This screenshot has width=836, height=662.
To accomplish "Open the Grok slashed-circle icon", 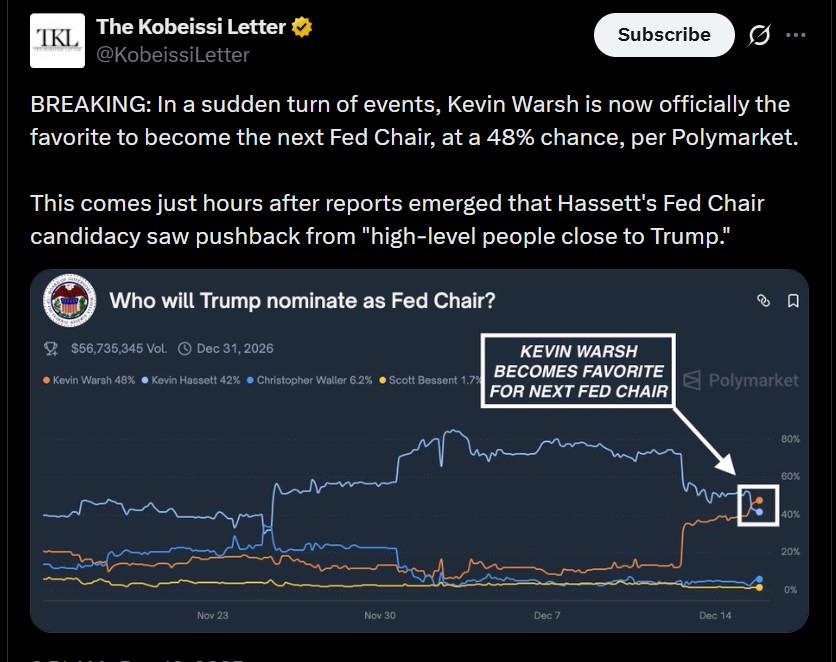I will point(759,35).
